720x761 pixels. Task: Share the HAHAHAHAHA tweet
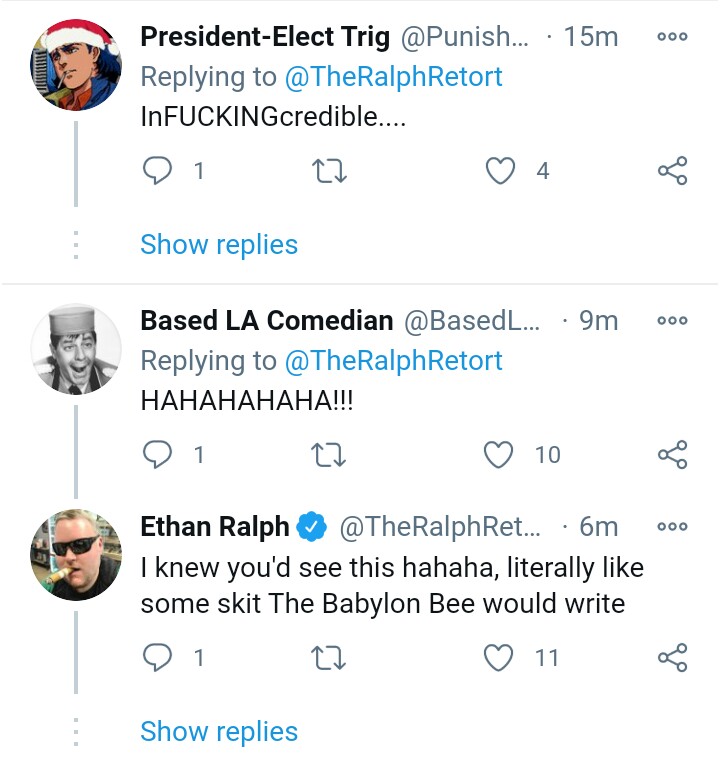pyautogui.click(x=673, y=454)
